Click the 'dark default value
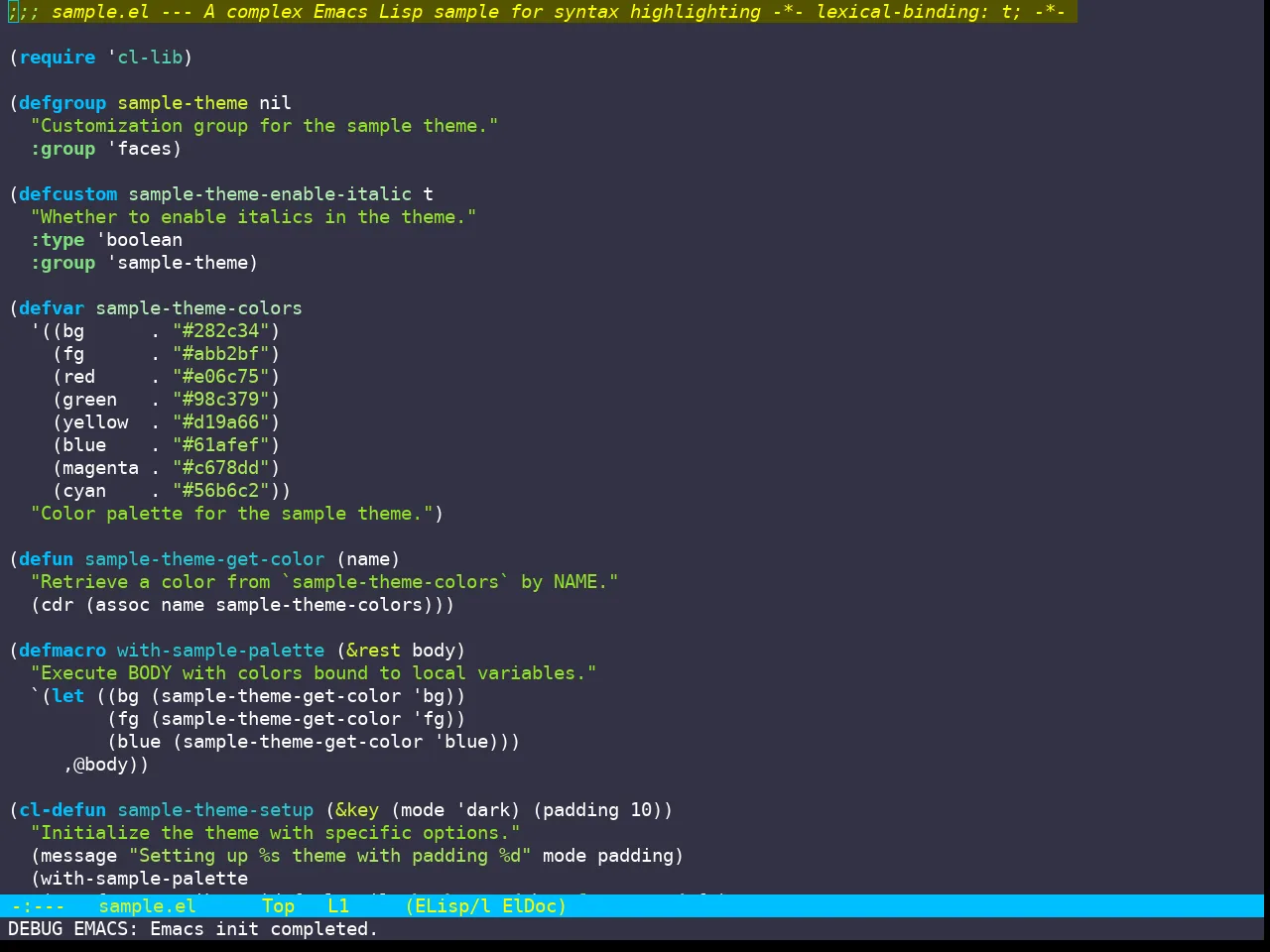The image size is (1270, 952). 483,810
